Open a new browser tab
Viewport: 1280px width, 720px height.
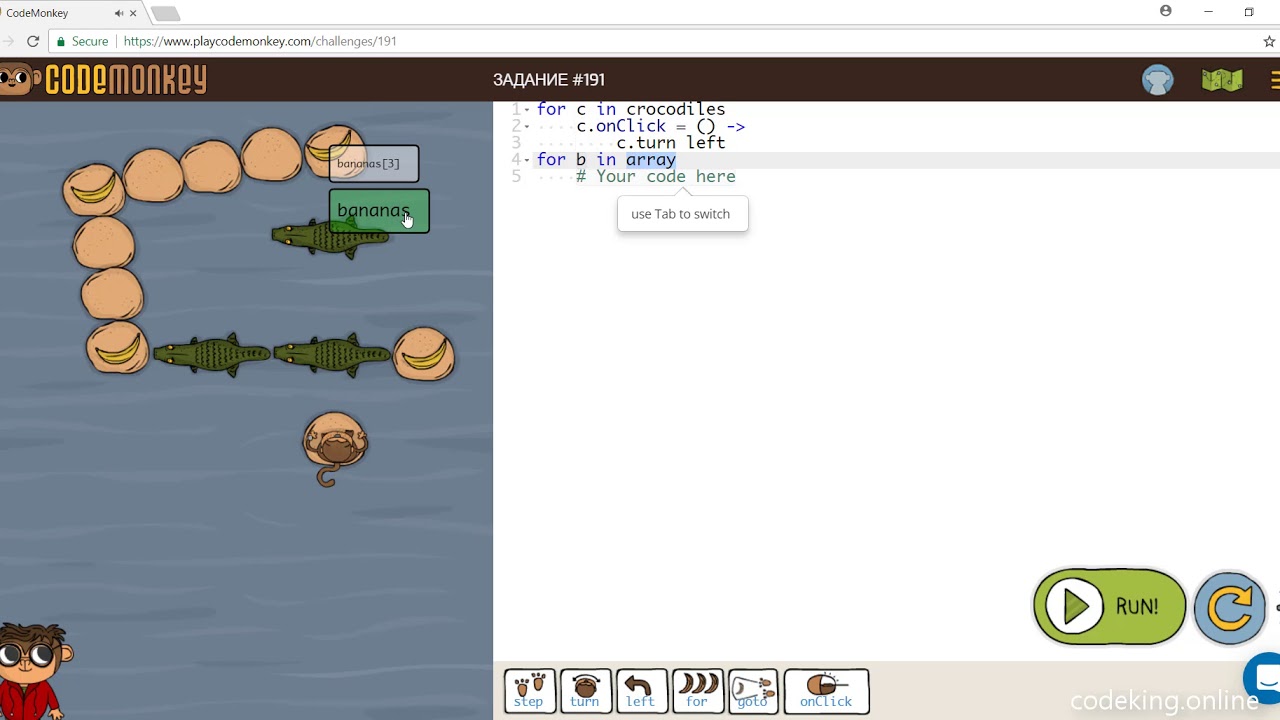click(165, 13)
